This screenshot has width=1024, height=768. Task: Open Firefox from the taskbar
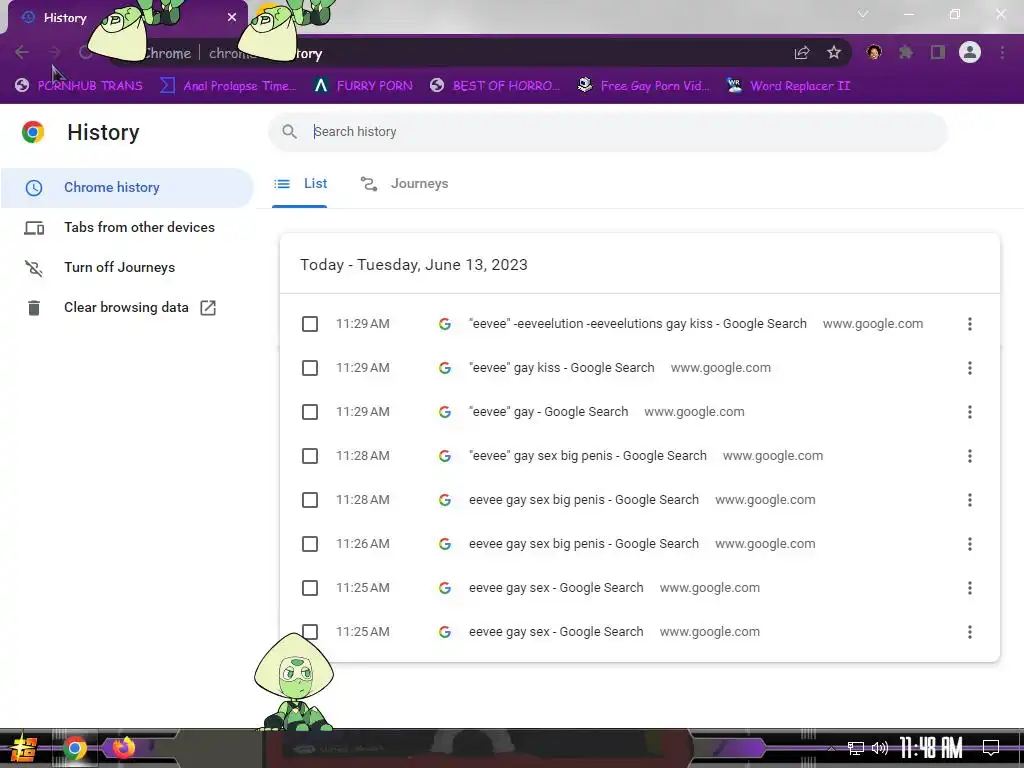(123, 747)
